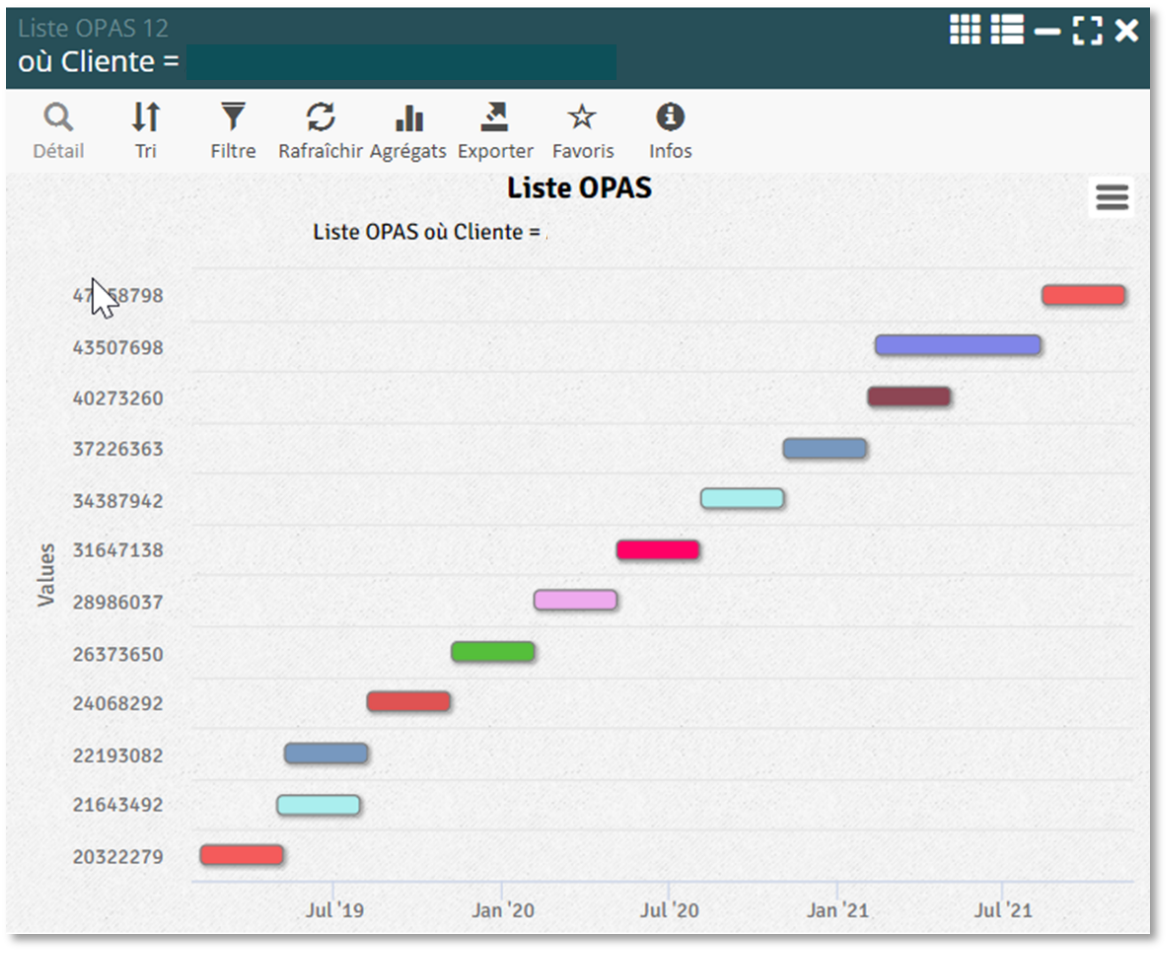
Task: Select the purple bar for 43507698
Action: tap(958, 345)
